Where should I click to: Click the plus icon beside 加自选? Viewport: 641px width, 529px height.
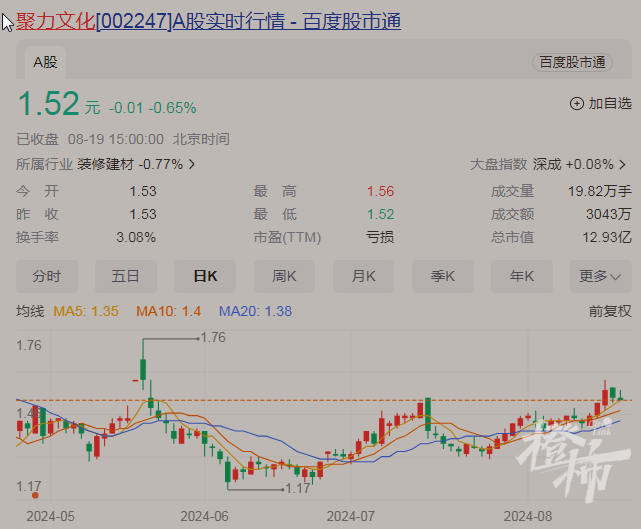pos(576,104)
